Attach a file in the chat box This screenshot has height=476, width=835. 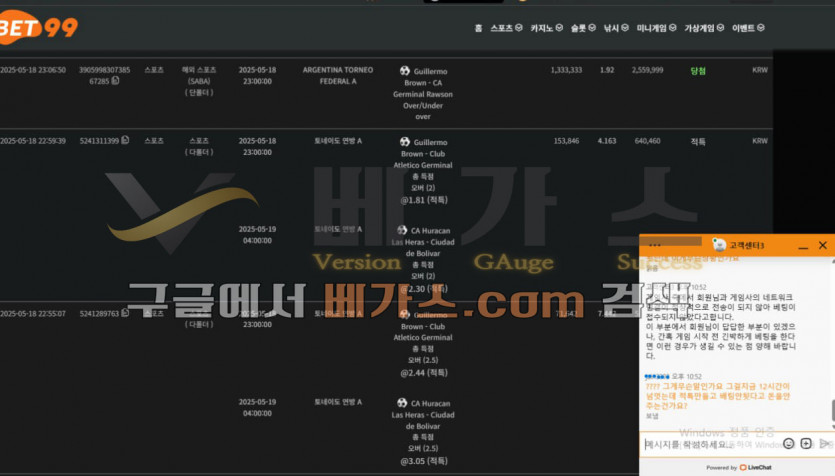coord(806,444)
